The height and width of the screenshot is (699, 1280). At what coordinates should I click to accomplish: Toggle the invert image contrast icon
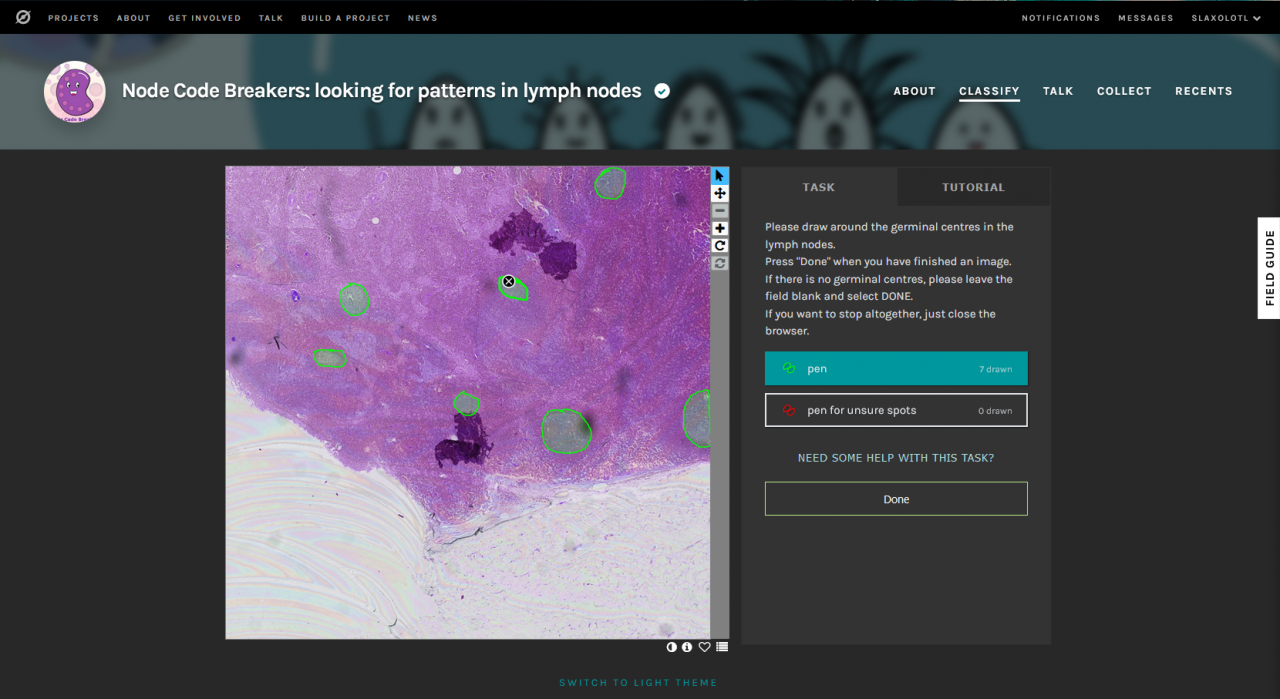tap(672, 647)
